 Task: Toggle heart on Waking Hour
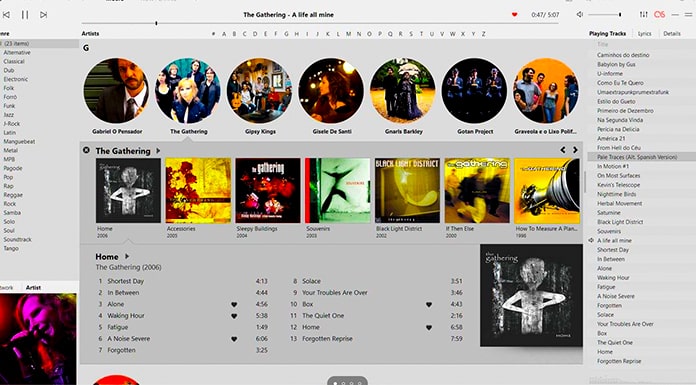[234, 316]
